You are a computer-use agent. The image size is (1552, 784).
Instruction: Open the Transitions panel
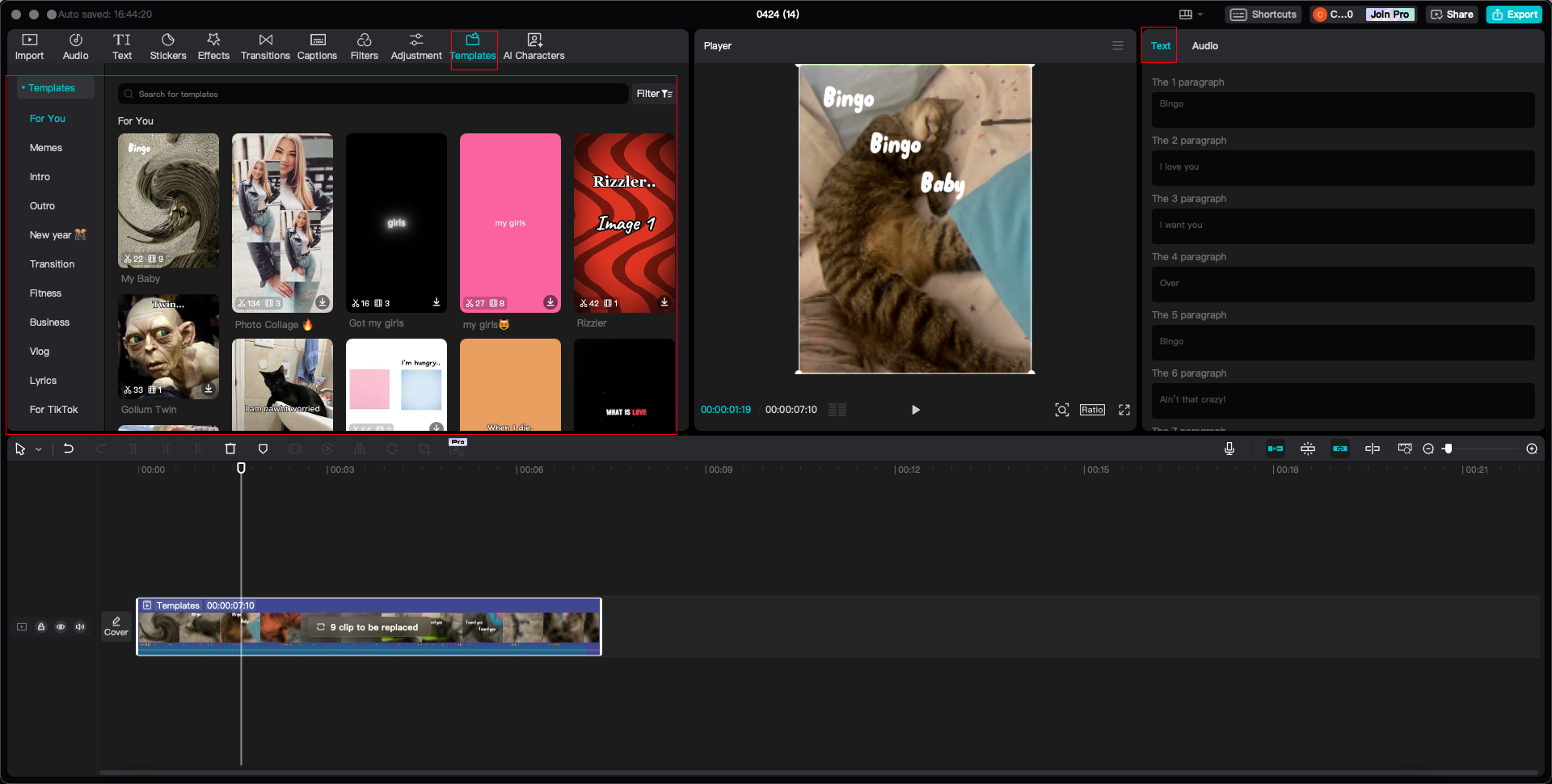[265, 45]
